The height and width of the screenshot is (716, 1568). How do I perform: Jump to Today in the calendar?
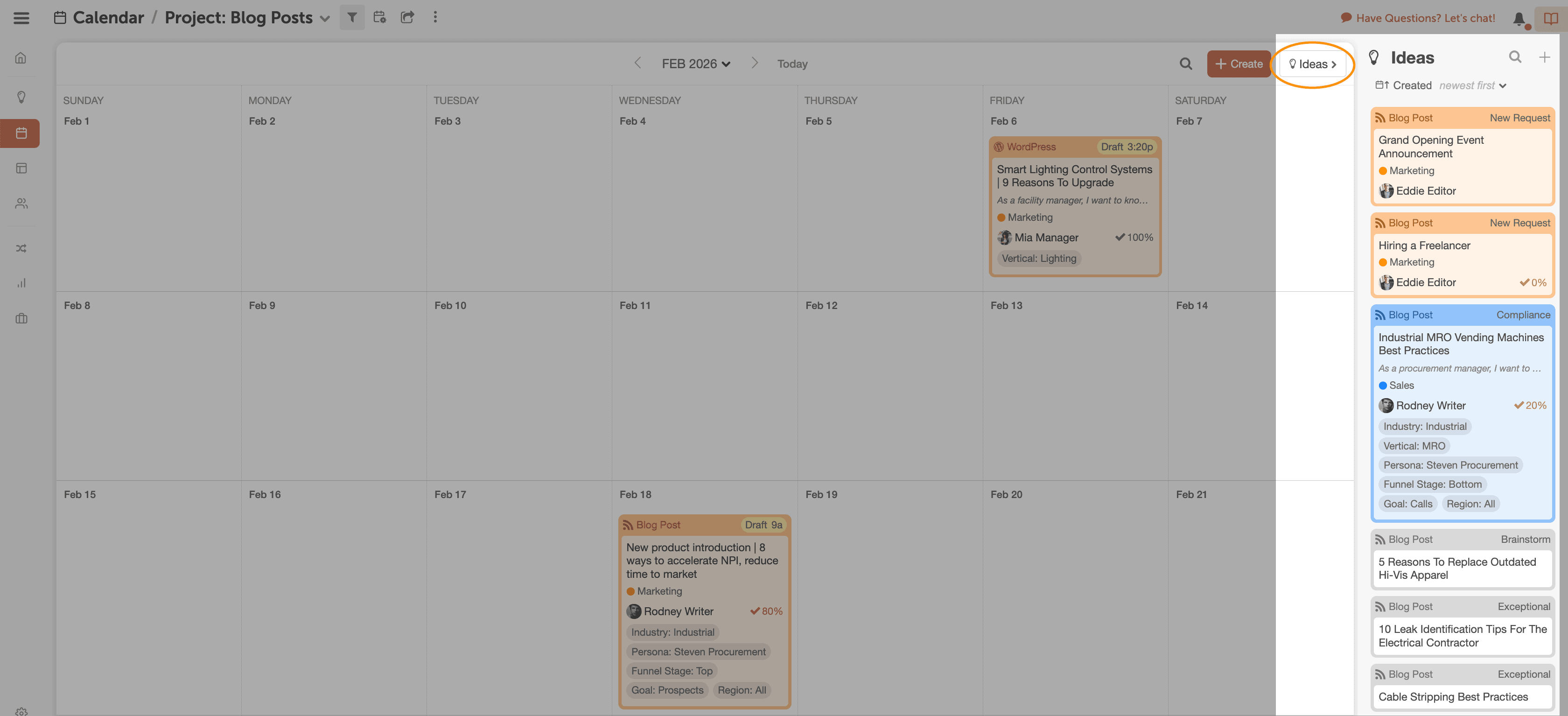[792, 64]
